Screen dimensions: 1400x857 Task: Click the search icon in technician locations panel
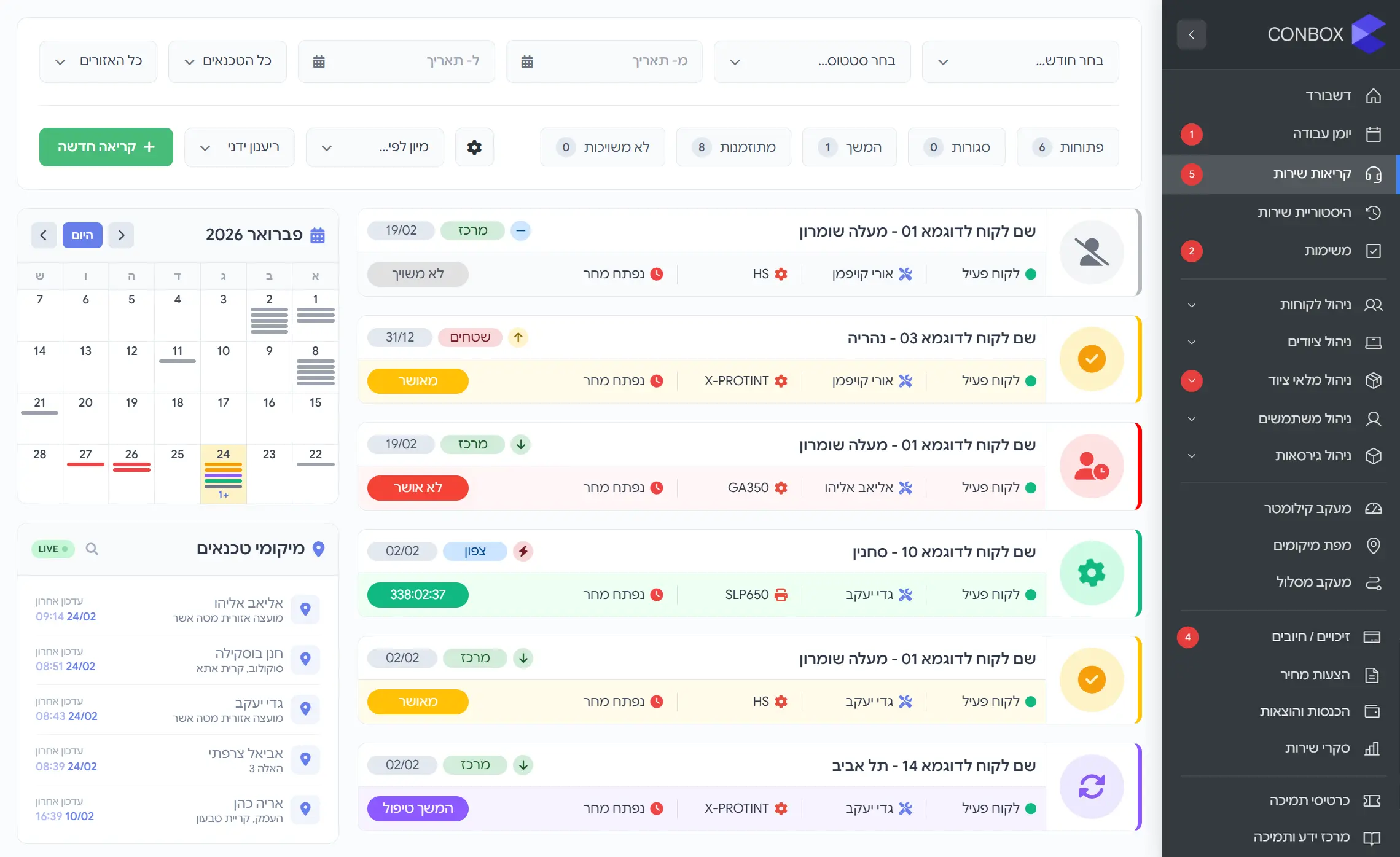[92, 549]
